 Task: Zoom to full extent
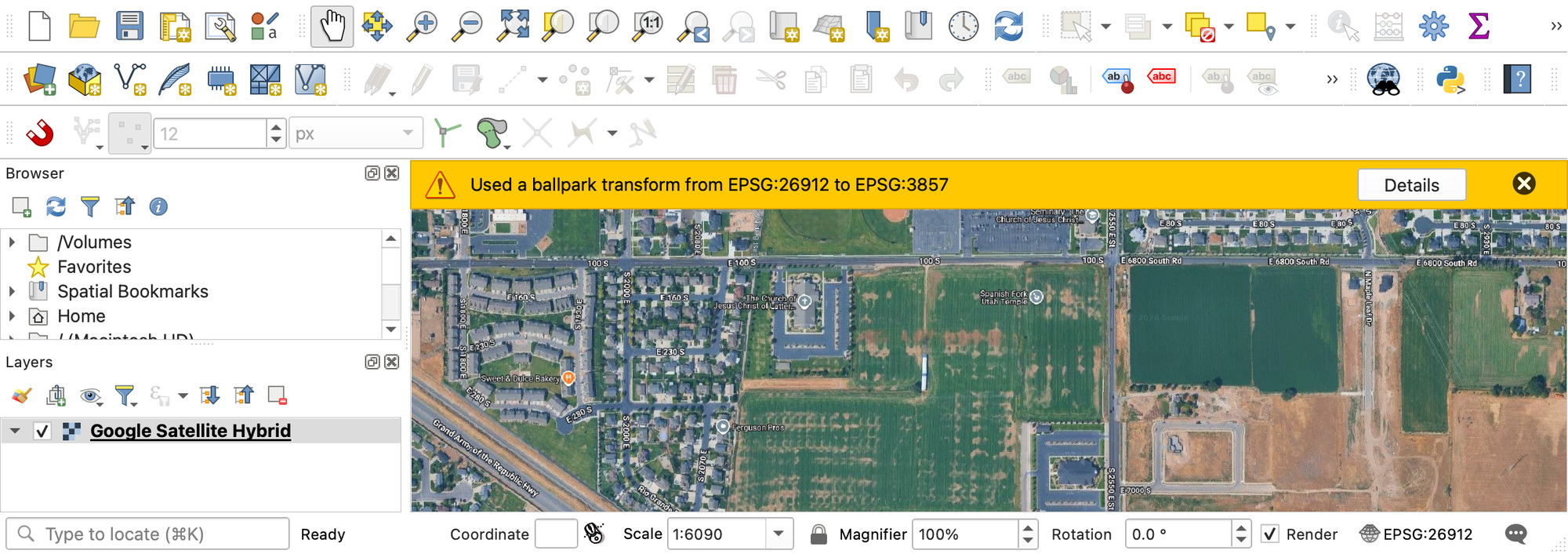(x=513, y=26)
